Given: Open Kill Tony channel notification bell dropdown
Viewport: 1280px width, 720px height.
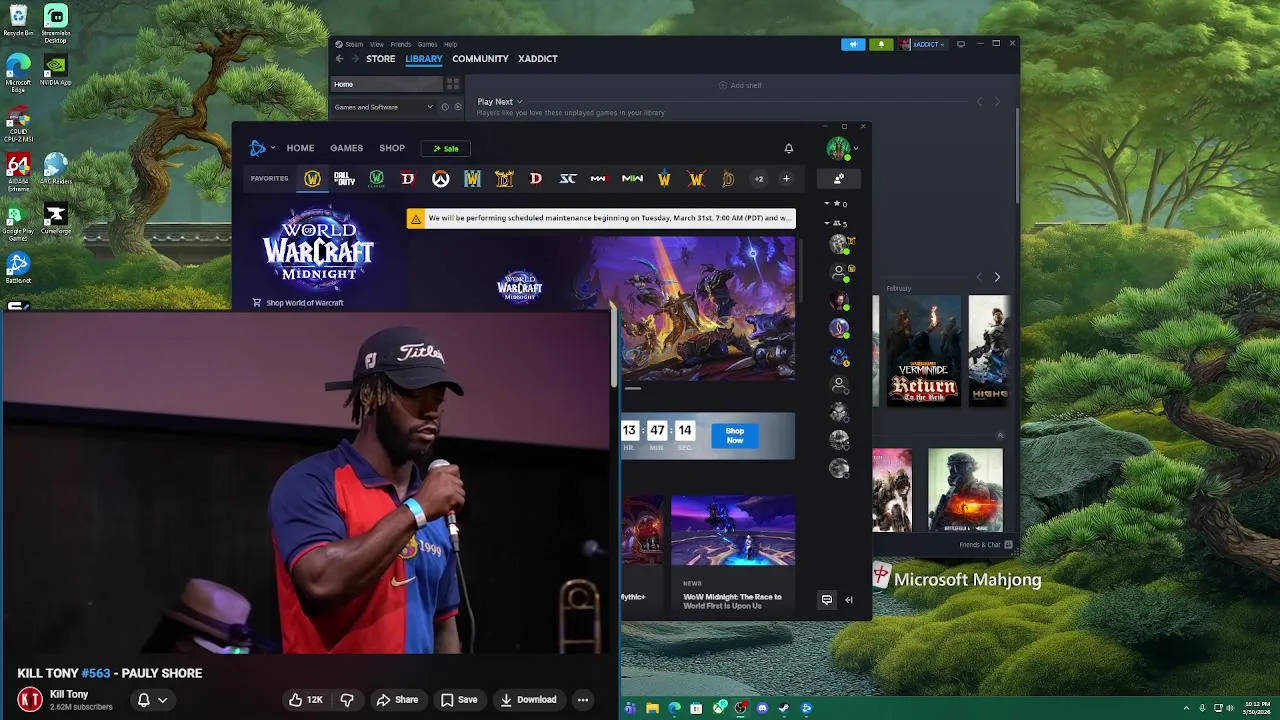Looking at the screenshot, I should (152, 700).
